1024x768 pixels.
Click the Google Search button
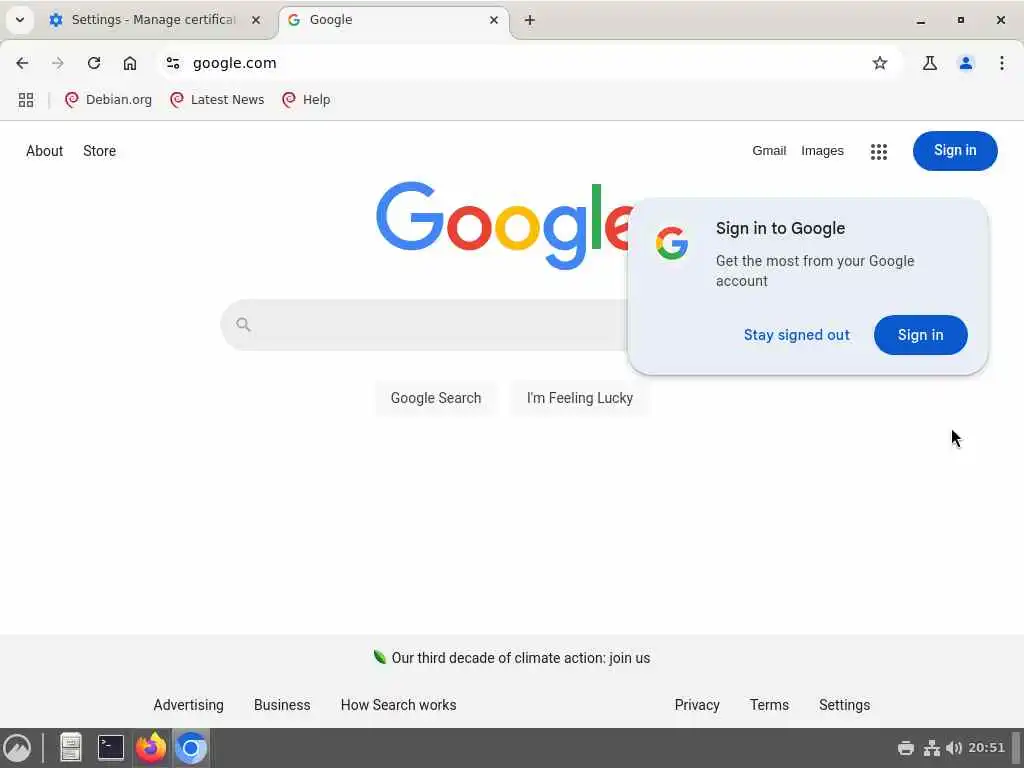(436, 398)
